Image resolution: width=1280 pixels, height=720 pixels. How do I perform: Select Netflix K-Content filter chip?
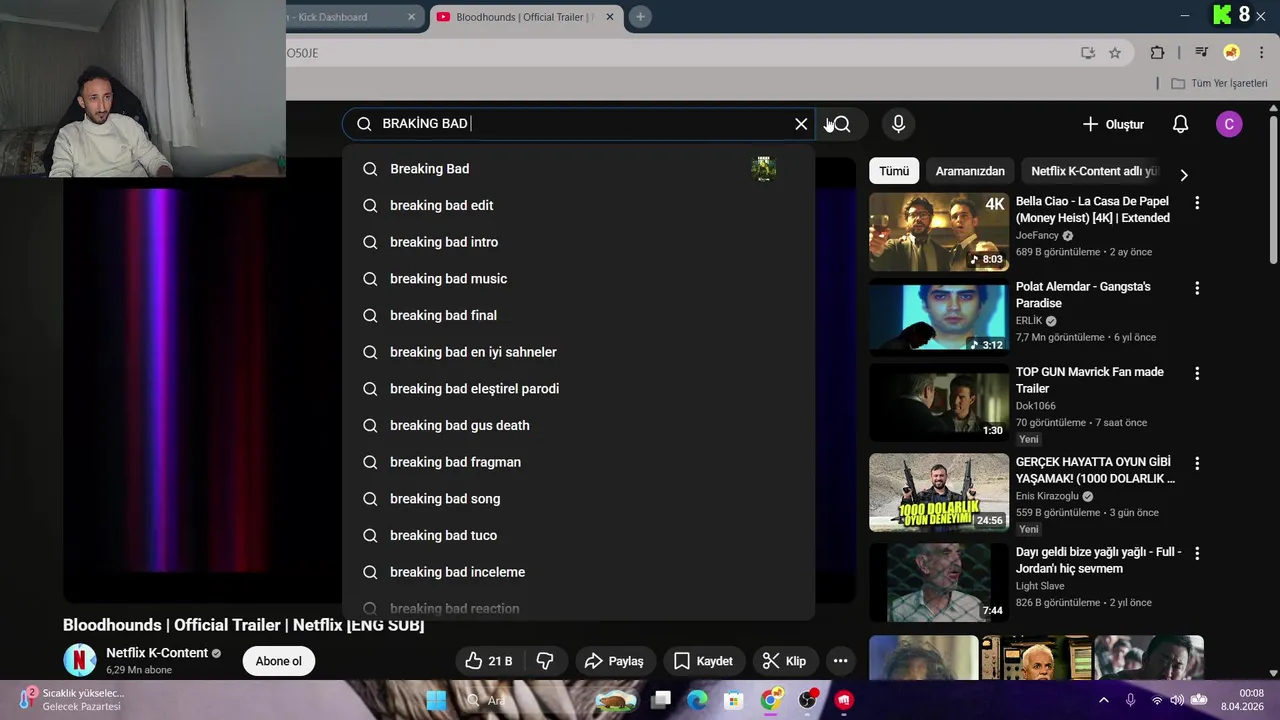(1094, 171)
